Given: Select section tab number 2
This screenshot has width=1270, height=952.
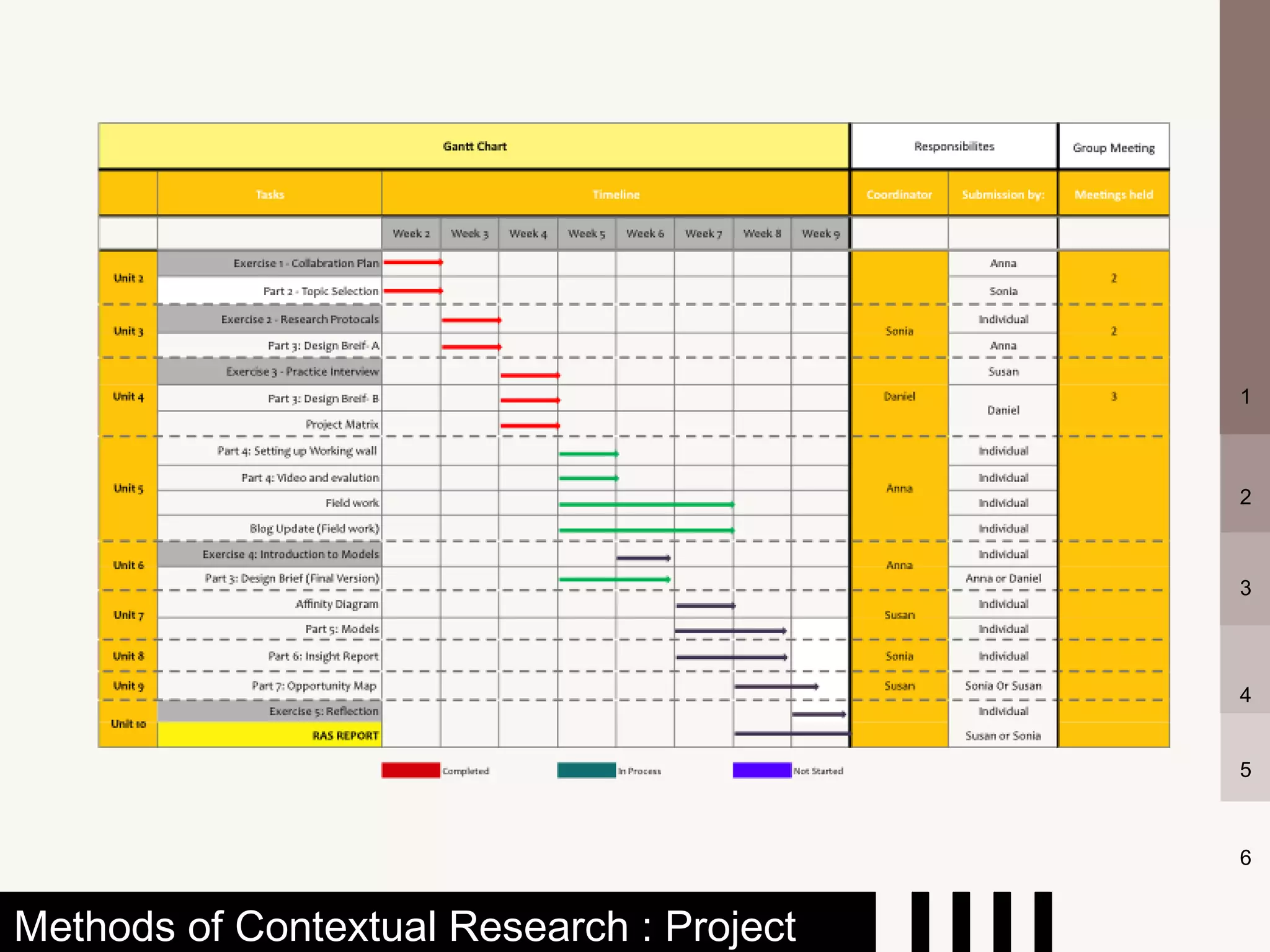Looking at the screenshot, I should pos(1245,483).
